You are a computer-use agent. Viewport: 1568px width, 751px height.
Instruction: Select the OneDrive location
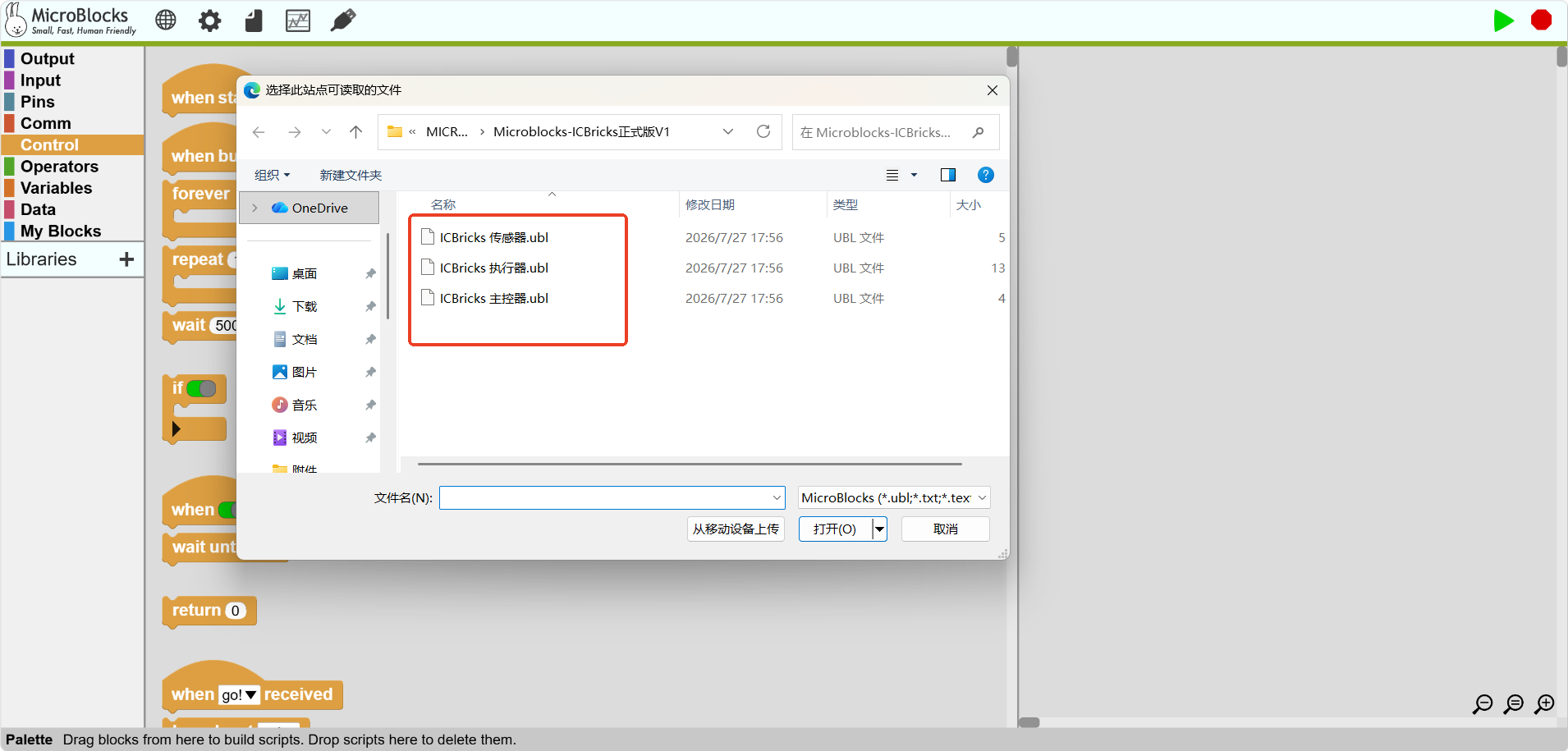[310, 208]
